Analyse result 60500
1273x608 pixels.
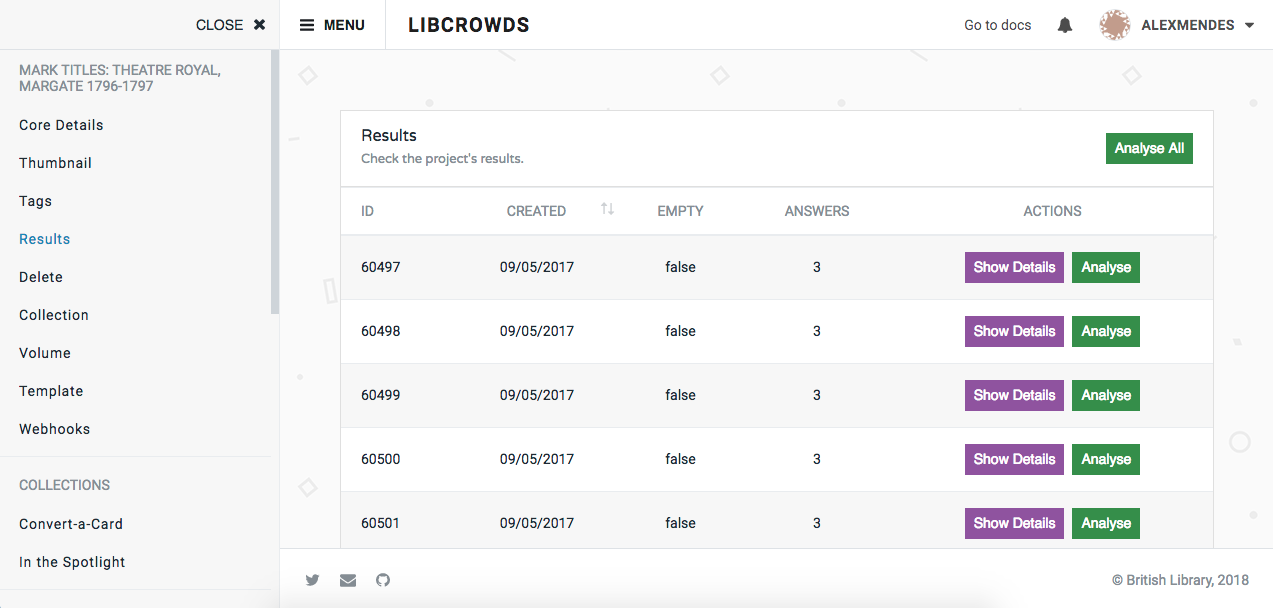click(1105, 459)
